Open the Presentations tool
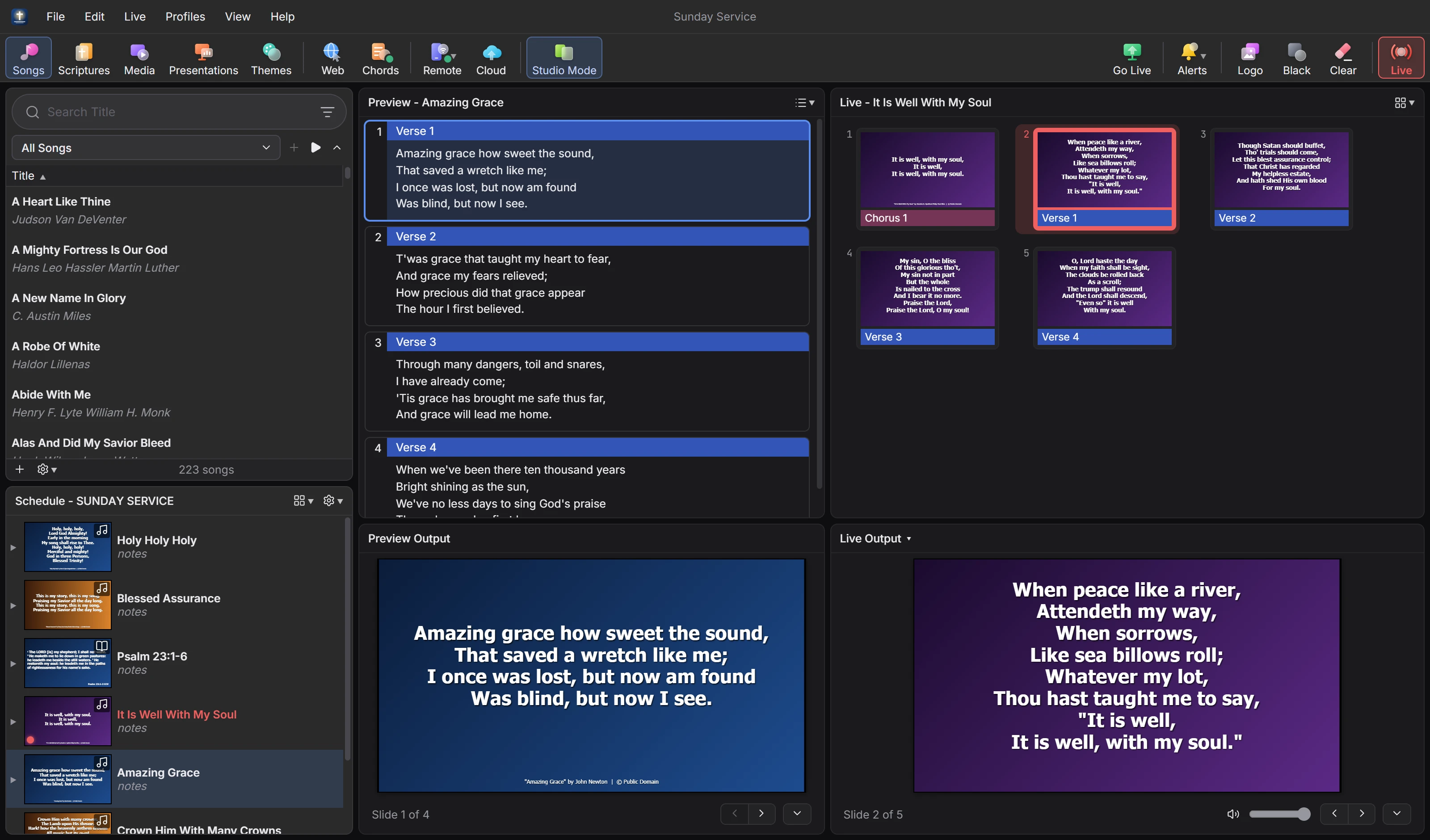Image resolution: width=1430 pixels, height=840 pixels. [203, 58]
